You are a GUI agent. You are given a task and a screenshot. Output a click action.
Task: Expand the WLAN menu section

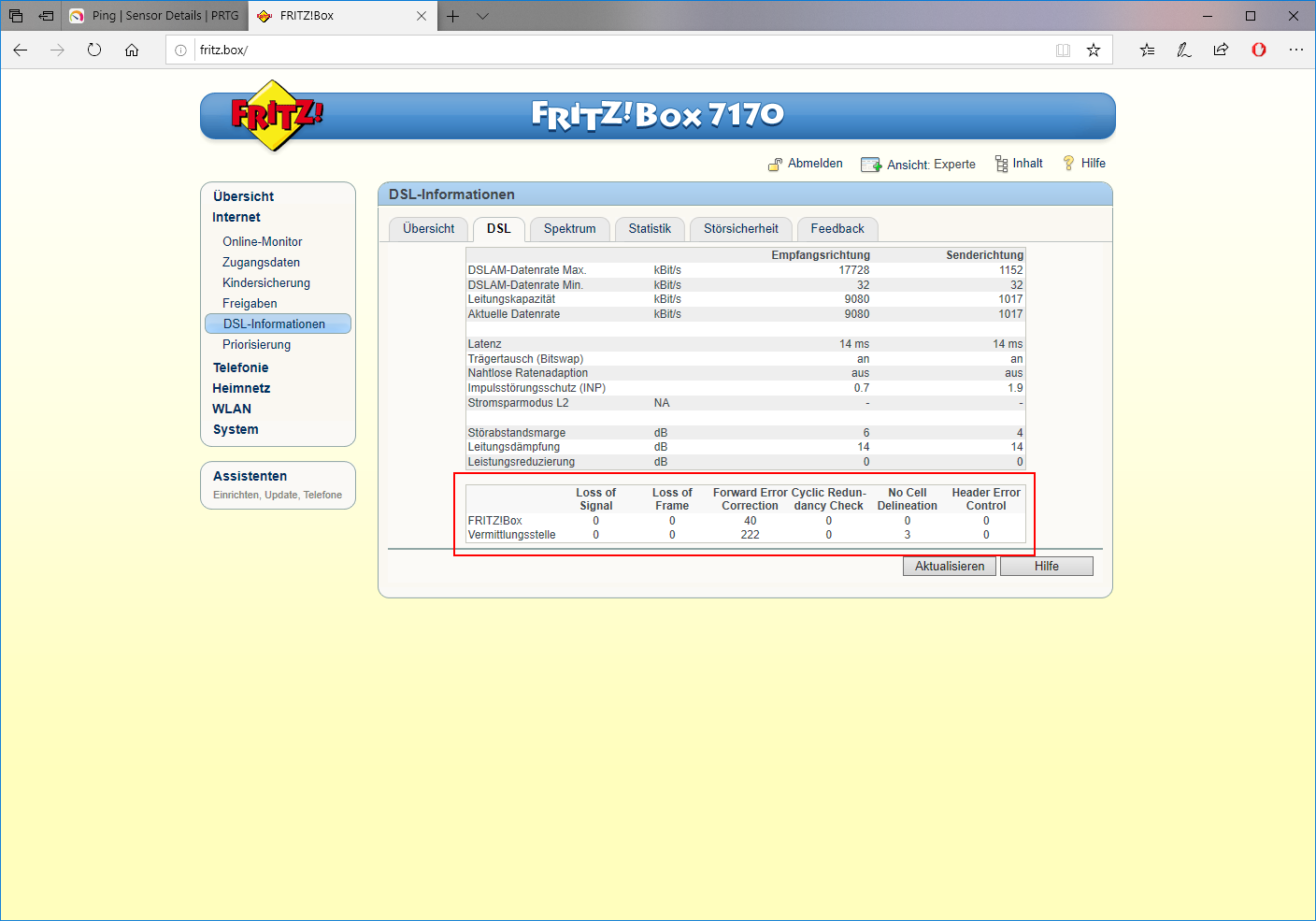pyautogui.click(x=232, y=410)
